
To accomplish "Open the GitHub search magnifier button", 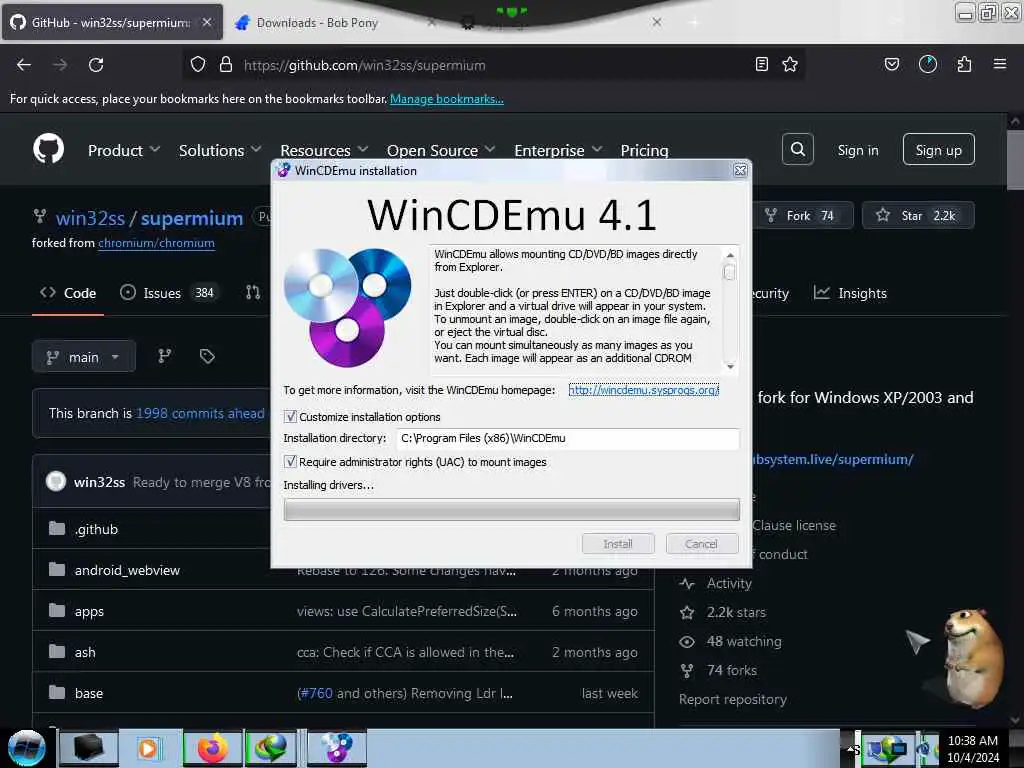I will pos(797,150).
